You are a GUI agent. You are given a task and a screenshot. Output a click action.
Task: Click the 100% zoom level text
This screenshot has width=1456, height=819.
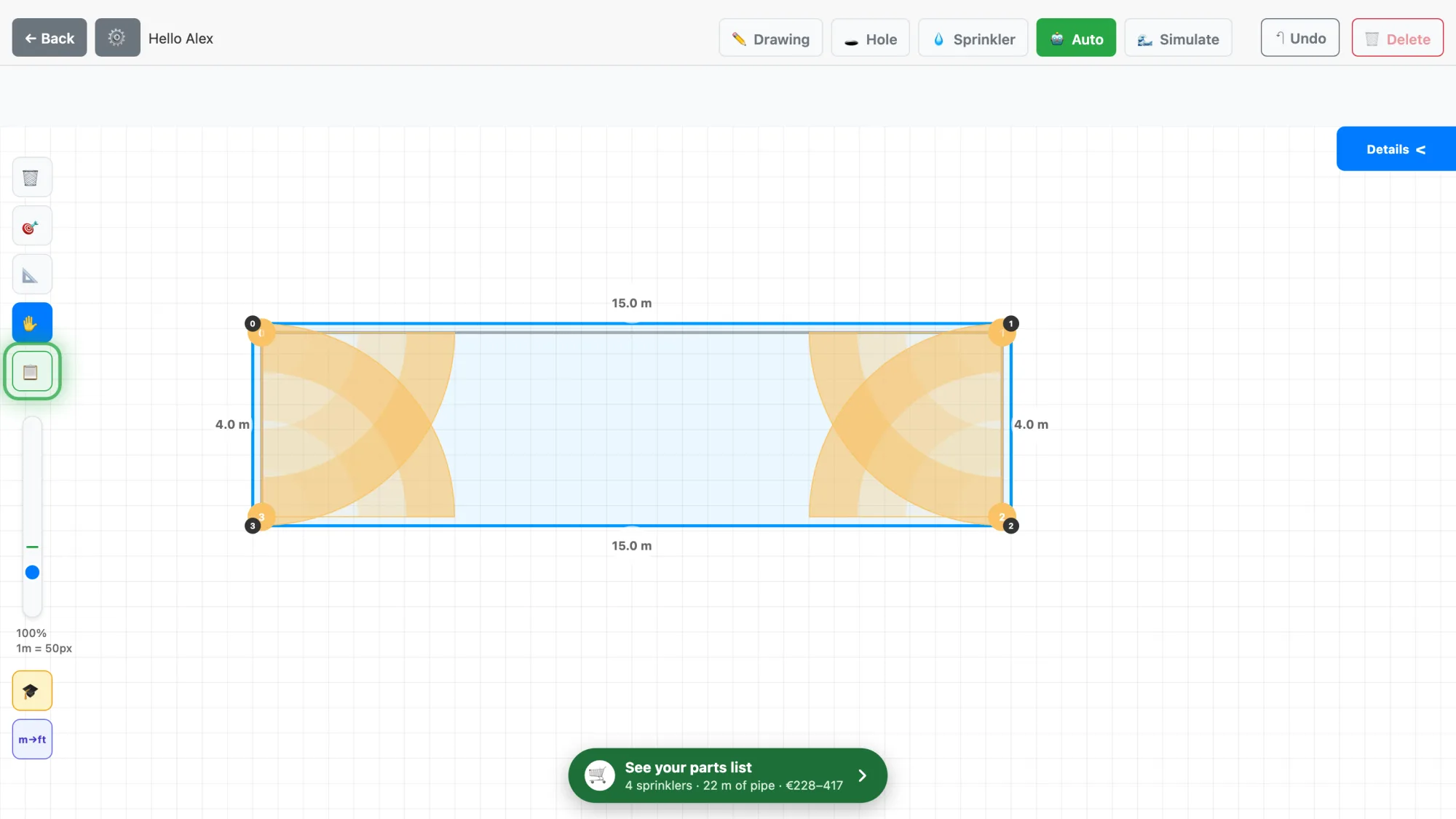[x=31, y=633]
